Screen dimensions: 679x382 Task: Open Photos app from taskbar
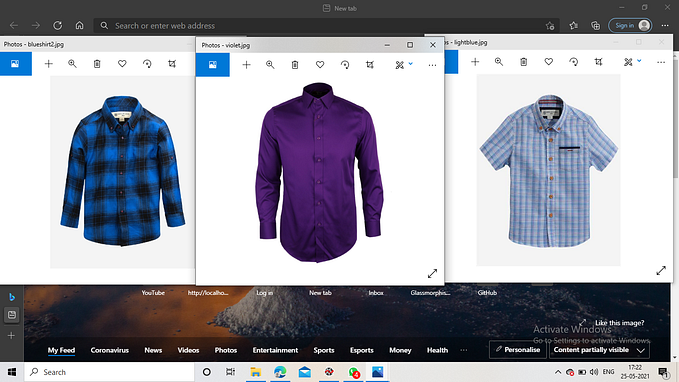377,372
